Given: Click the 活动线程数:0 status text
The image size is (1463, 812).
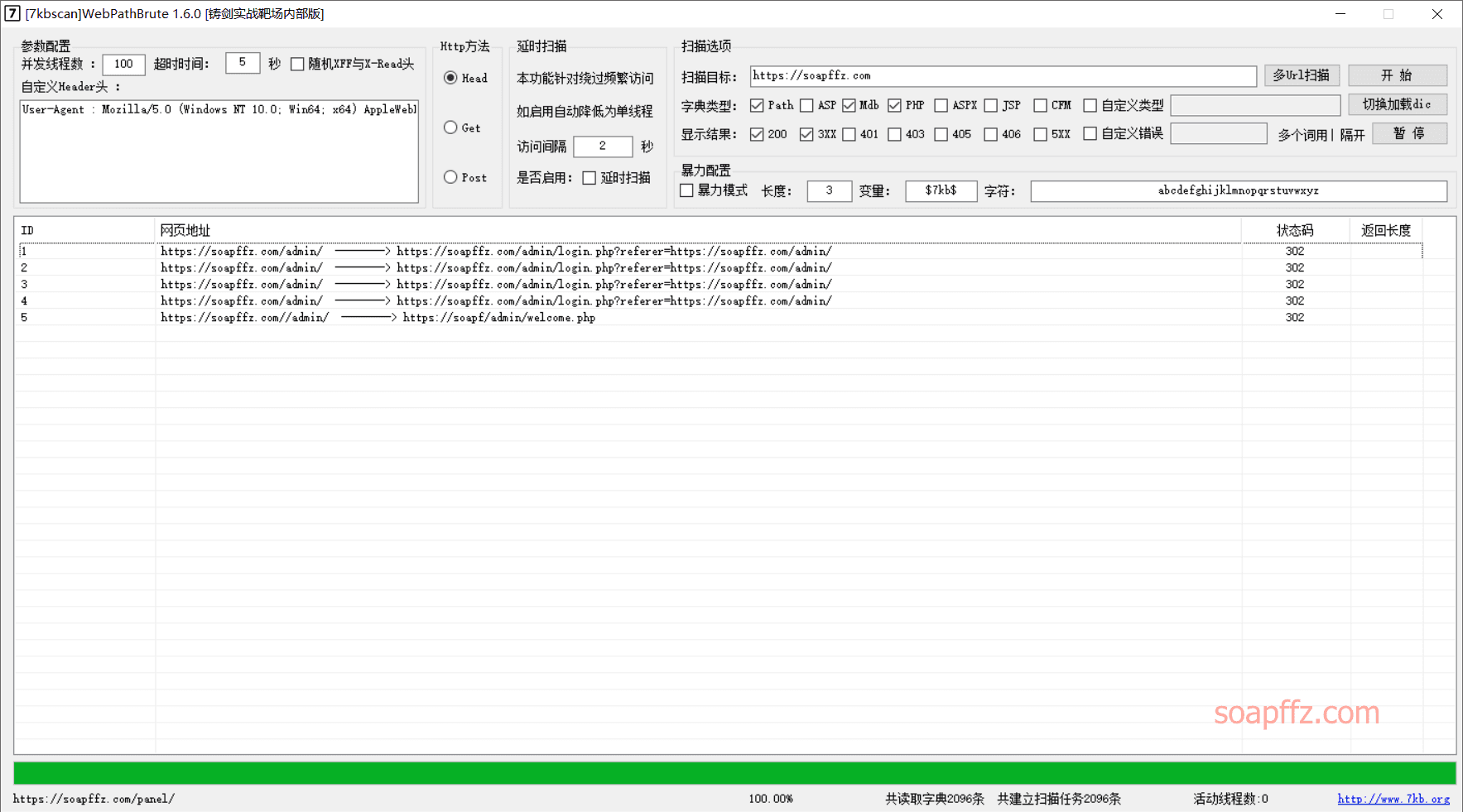Looking at the screenshot, I should [1230, 799].
